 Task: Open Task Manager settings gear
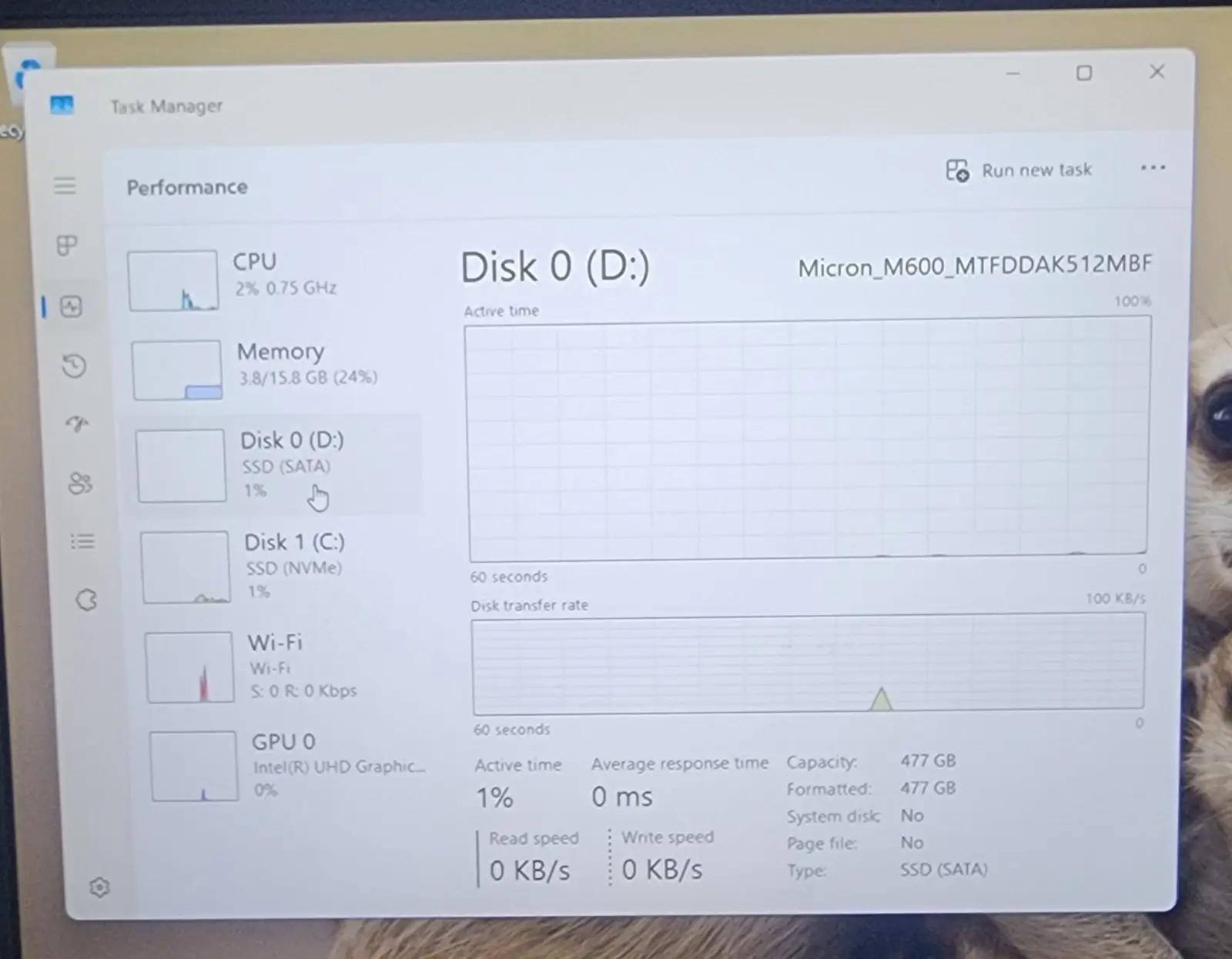coord(99,887)
